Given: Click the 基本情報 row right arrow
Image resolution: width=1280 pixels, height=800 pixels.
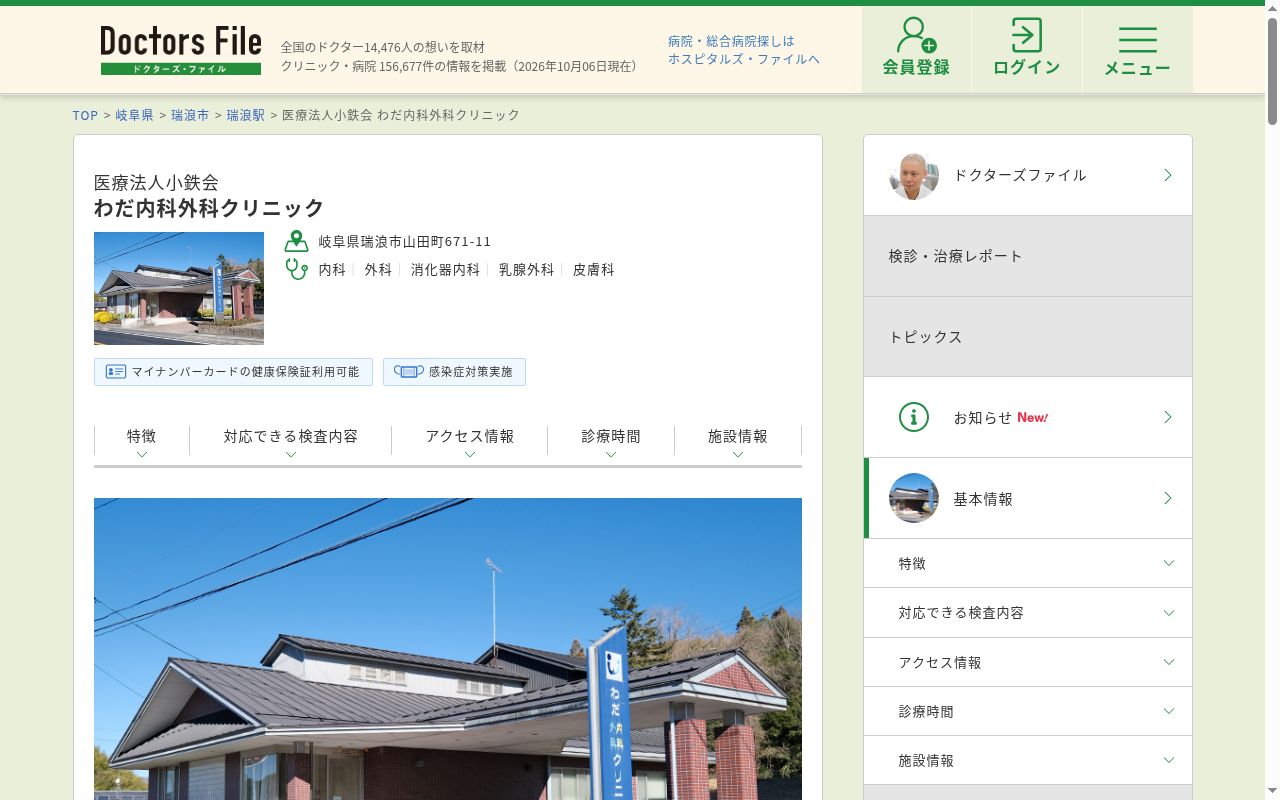Looking at the screenshot, I should click(x=1167, y=498).
